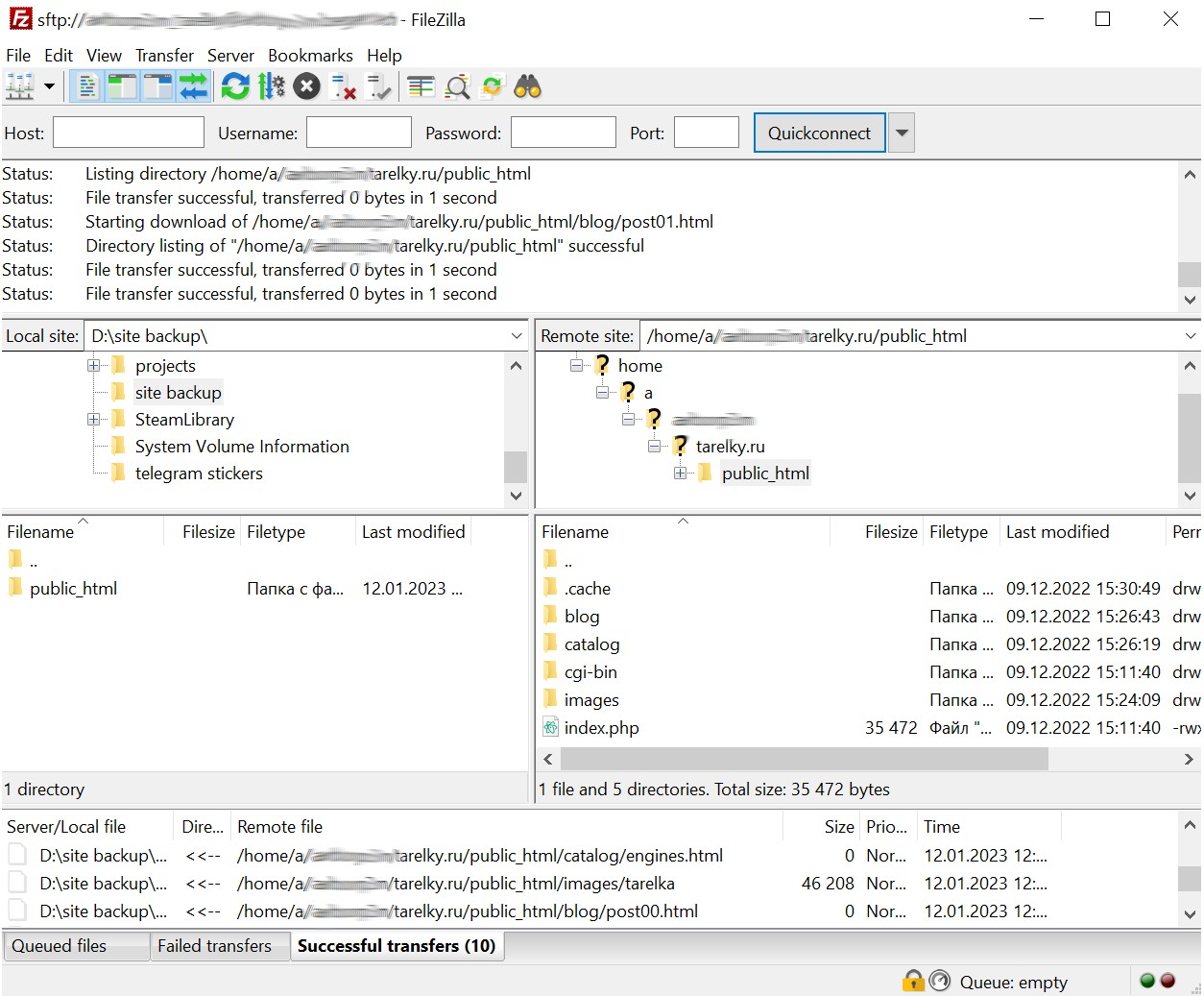Click the Host input field
Viewport: 1204px width, 996px height.
(x=129, y=134)
